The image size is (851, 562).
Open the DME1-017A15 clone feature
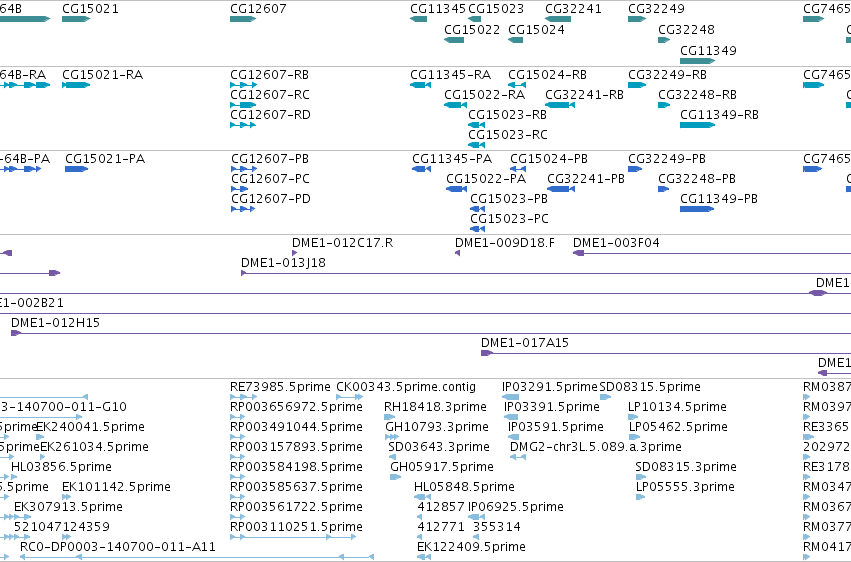[x=666, y=353]
